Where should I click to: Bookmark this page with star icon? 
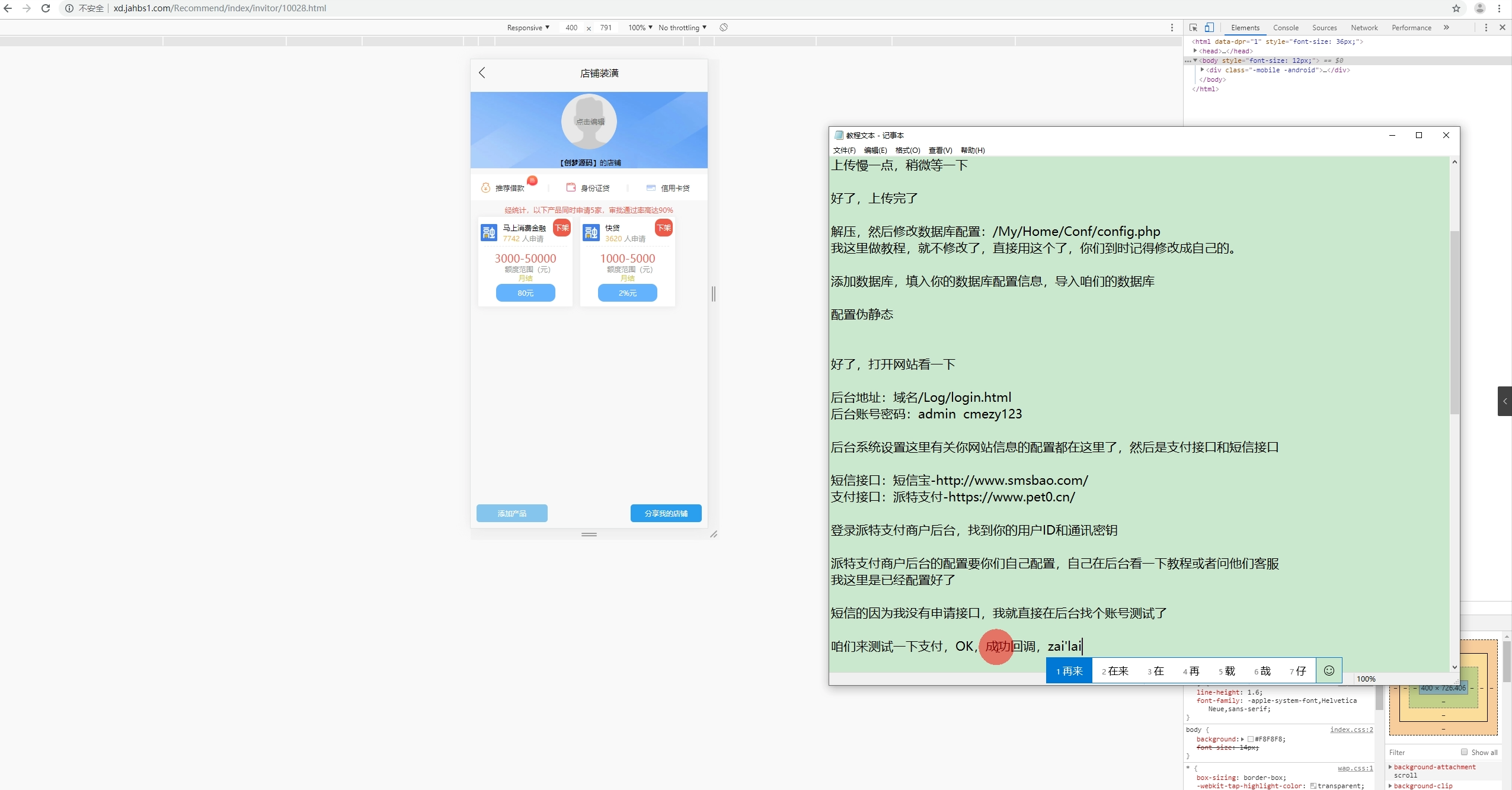click(x=1456, y=8)
